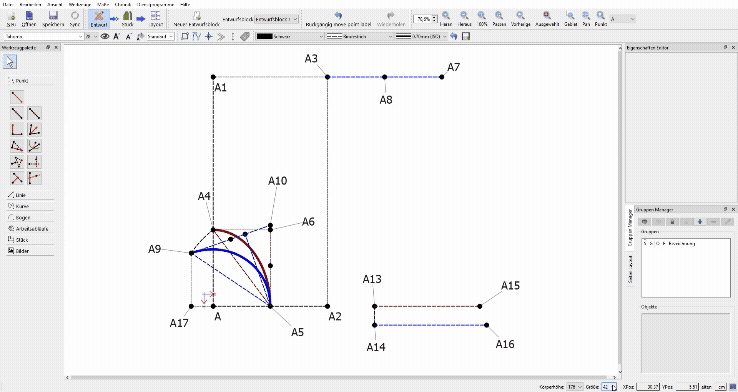The height and width of the screenshot is (392, 738).
Task: Zoom in with the Hinein icon
Action: pos(446,18)
